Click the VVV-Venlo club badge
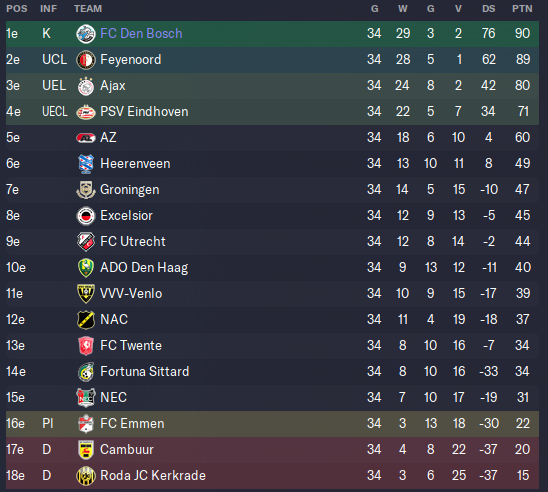Screen dimensions: 548x492 coord(86,294)
